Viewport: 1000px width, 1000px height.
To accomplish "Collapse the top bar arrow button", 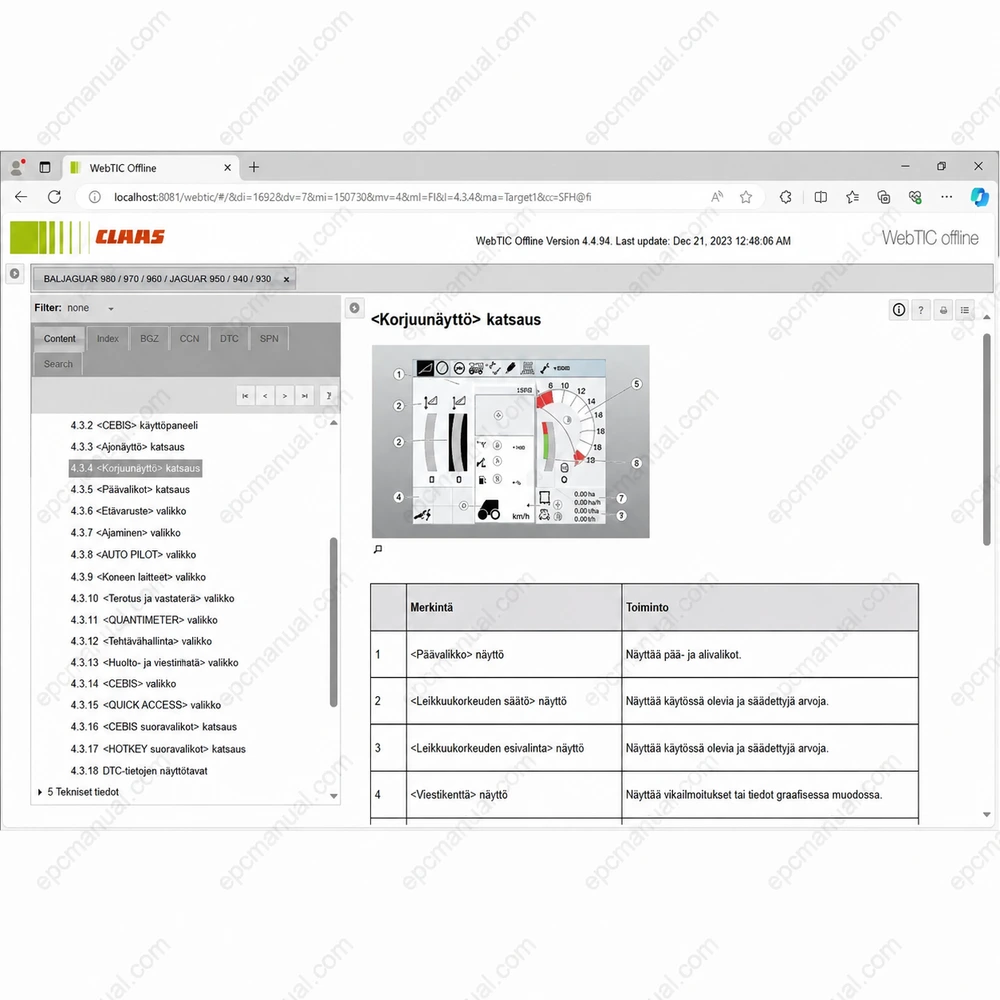I will (15, 274).
